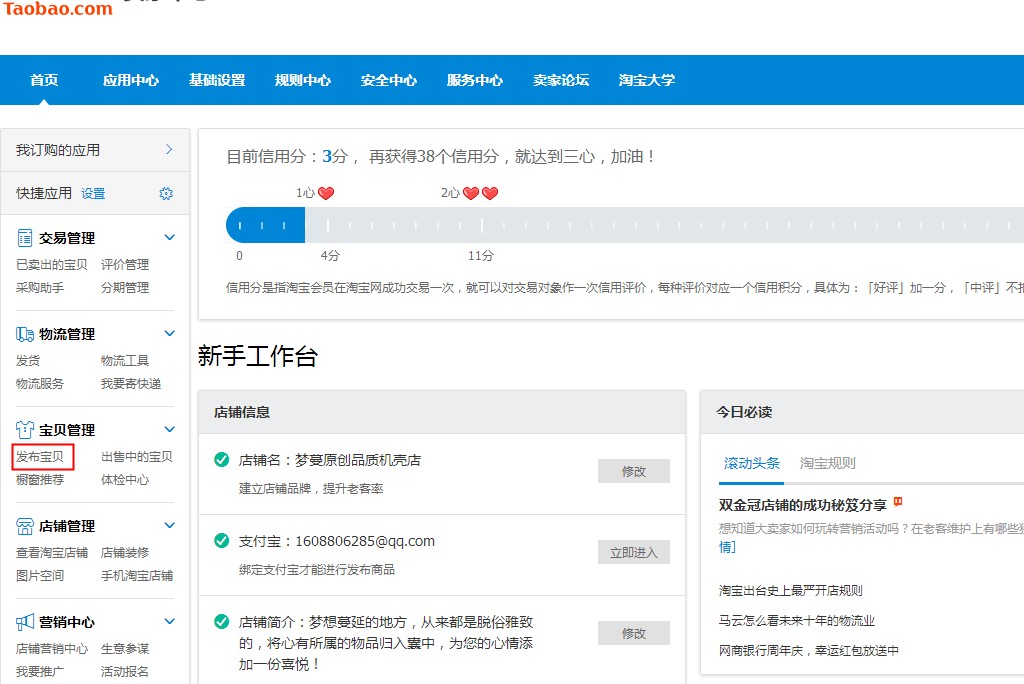Click 修改 button for 店铺名
The width and height of the screenshot is (1024, 684).
click(633, 471)
